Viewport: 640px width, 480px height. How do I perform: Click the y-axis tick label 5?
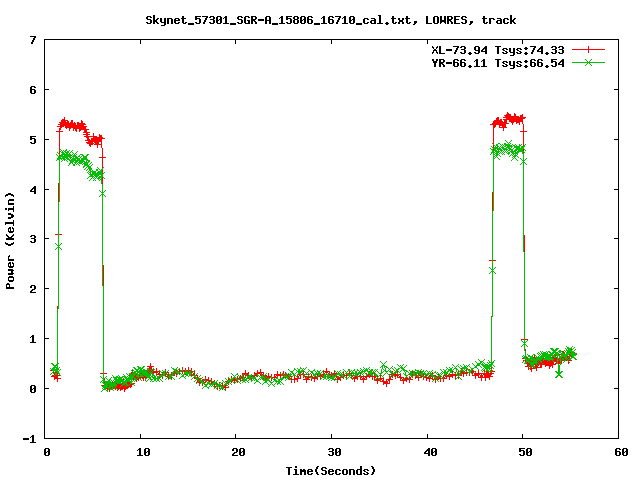pos(33,140)
